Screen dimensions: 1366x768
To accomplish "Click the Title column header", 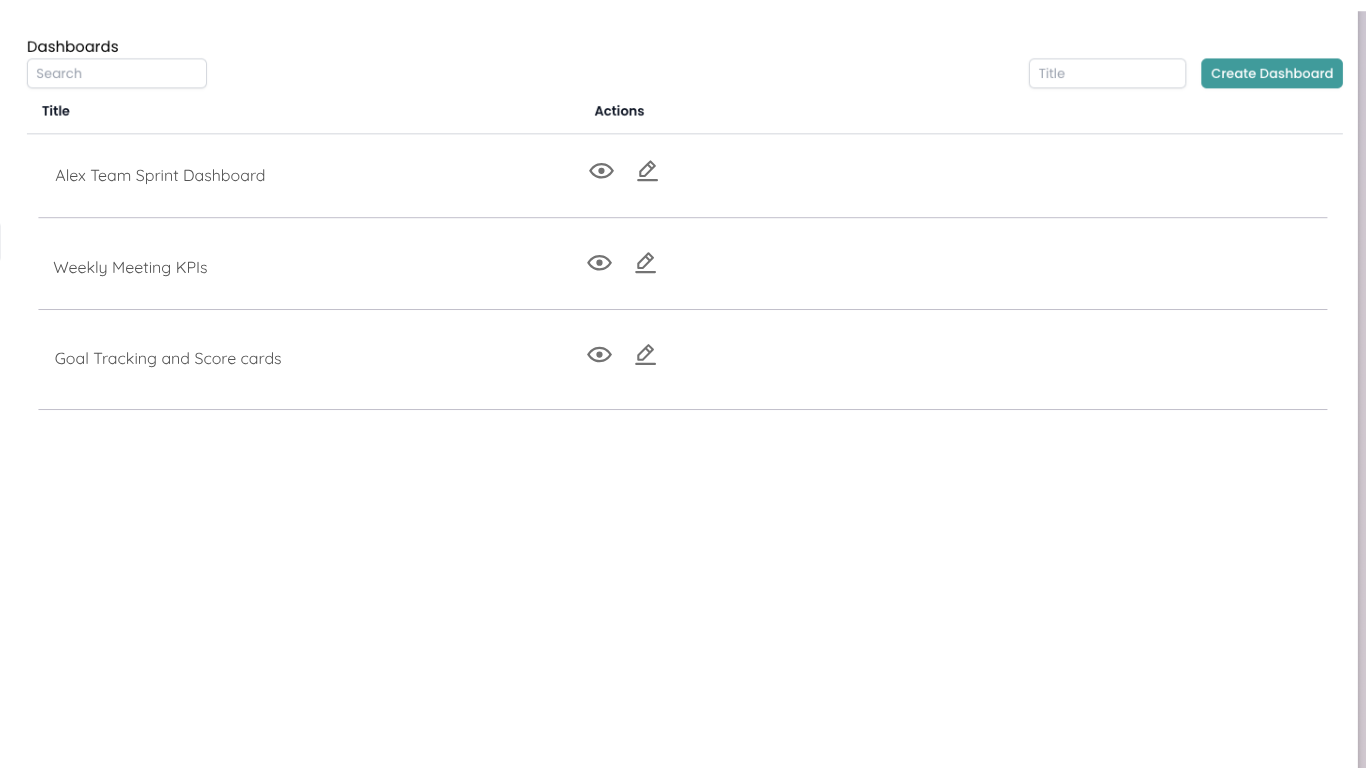I will click(x=56, y=111).
